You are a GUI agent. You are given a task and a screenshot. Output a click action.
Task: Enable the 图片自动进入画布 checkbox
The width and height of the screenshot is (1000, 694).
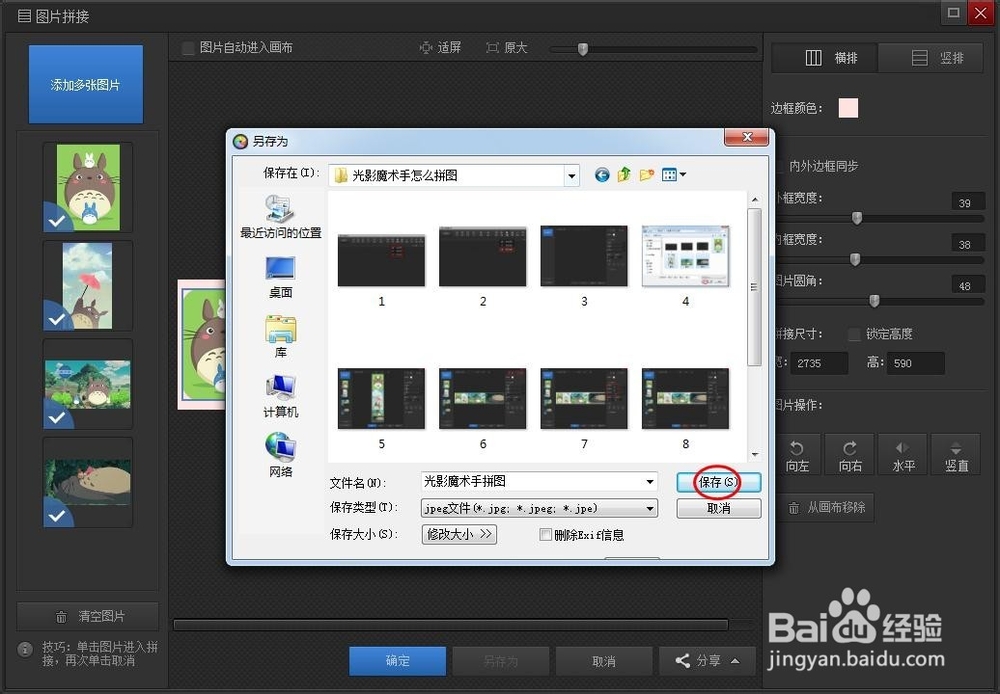click(188, 47)
